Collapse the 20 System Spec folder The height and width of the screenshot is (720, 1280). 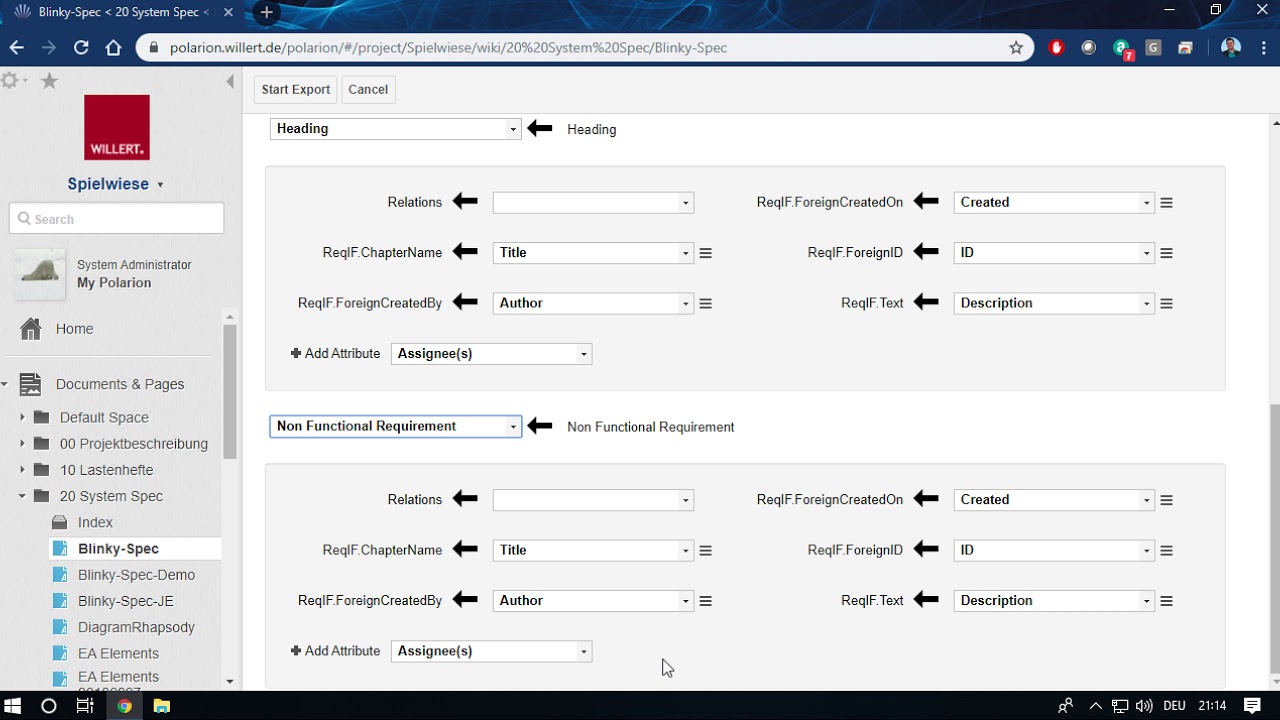click(22, 496)
